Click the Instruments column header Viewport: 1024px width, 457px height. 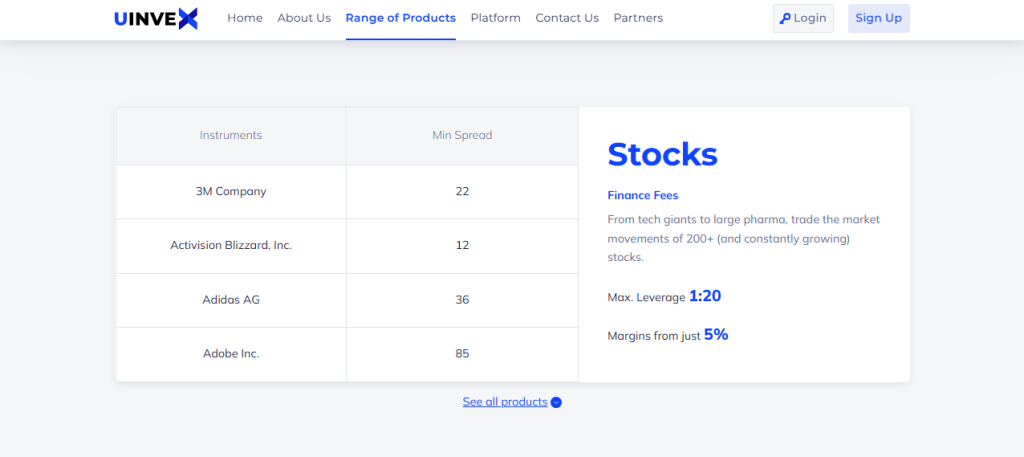[231, 136]
